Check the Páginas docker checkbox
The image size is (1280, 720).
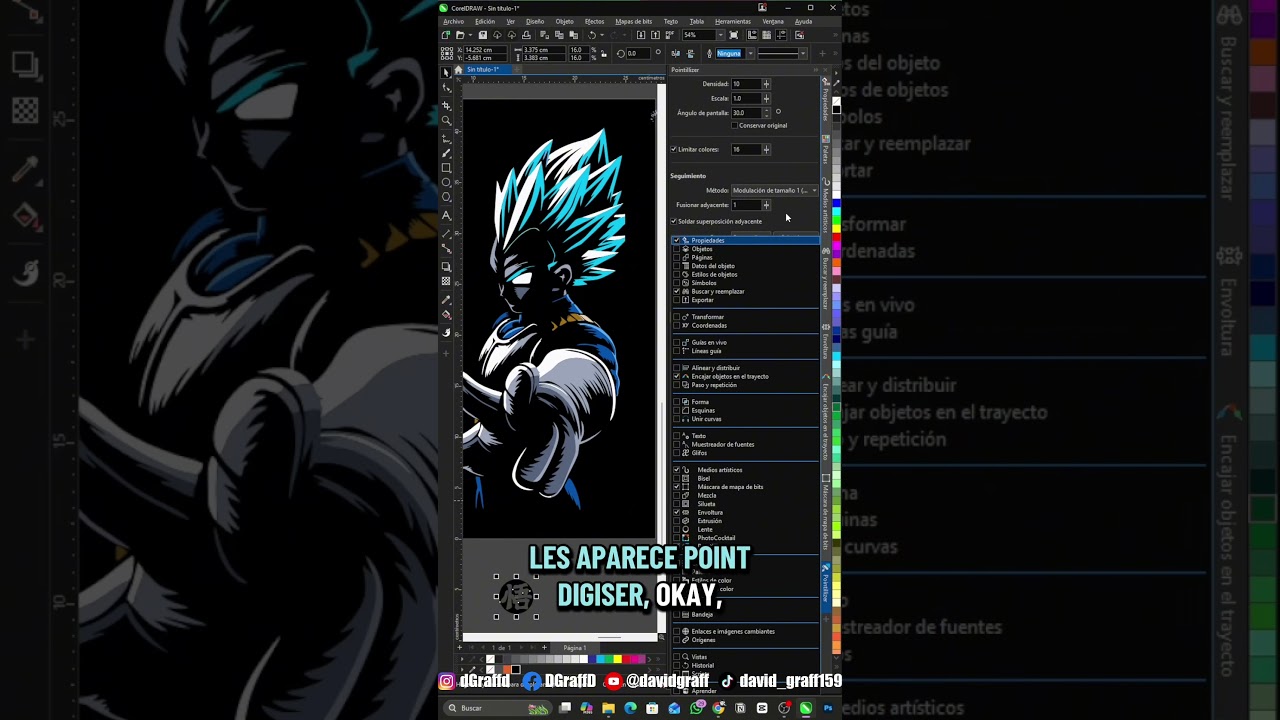click(676, 257)
